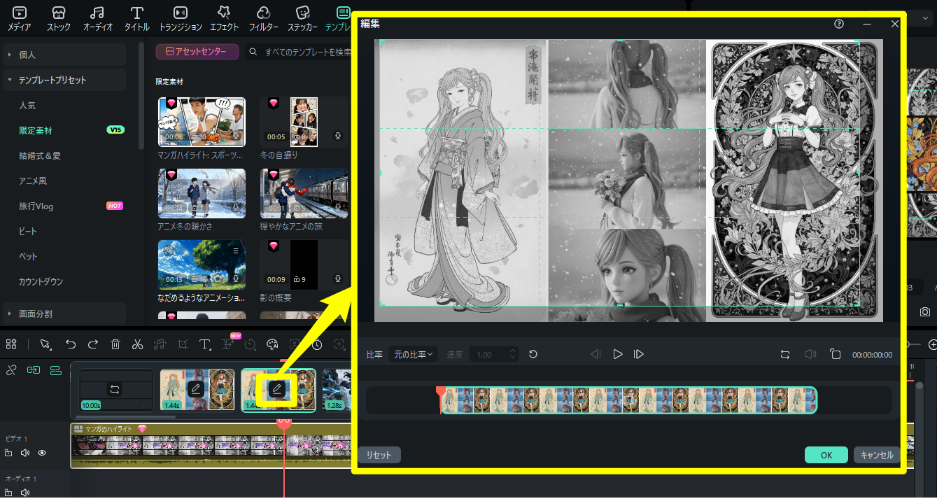Open the フィルター tab
The image size is (937, 498).
click(263, 19)
